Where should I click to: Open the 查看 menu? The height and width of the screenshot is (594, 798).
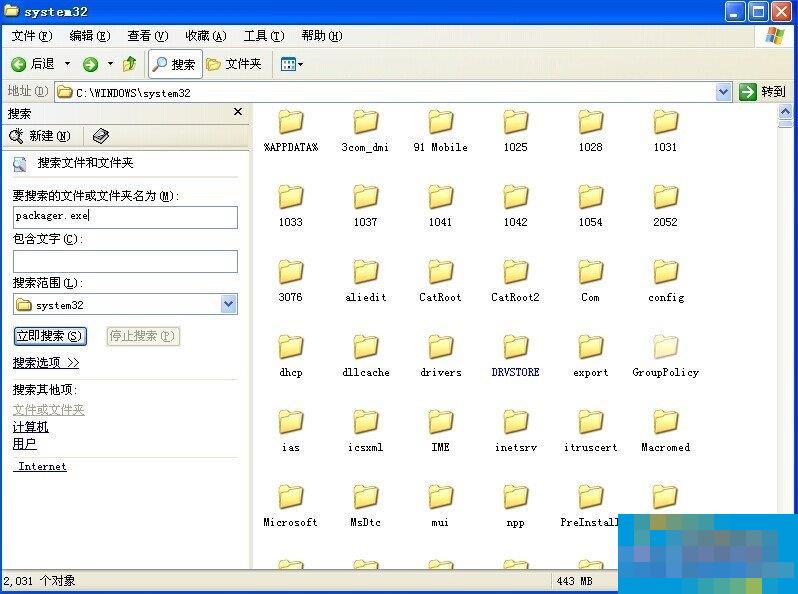(x=148, y=36)
